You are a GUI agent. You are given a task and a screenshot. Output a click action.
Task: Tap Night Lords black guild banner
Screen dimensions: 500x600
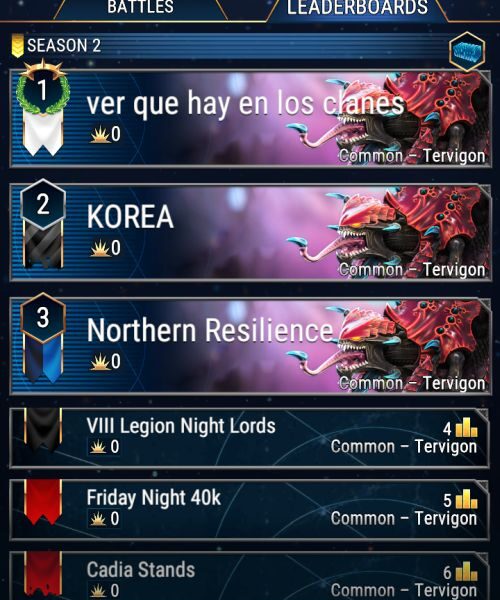click(43, 429)
